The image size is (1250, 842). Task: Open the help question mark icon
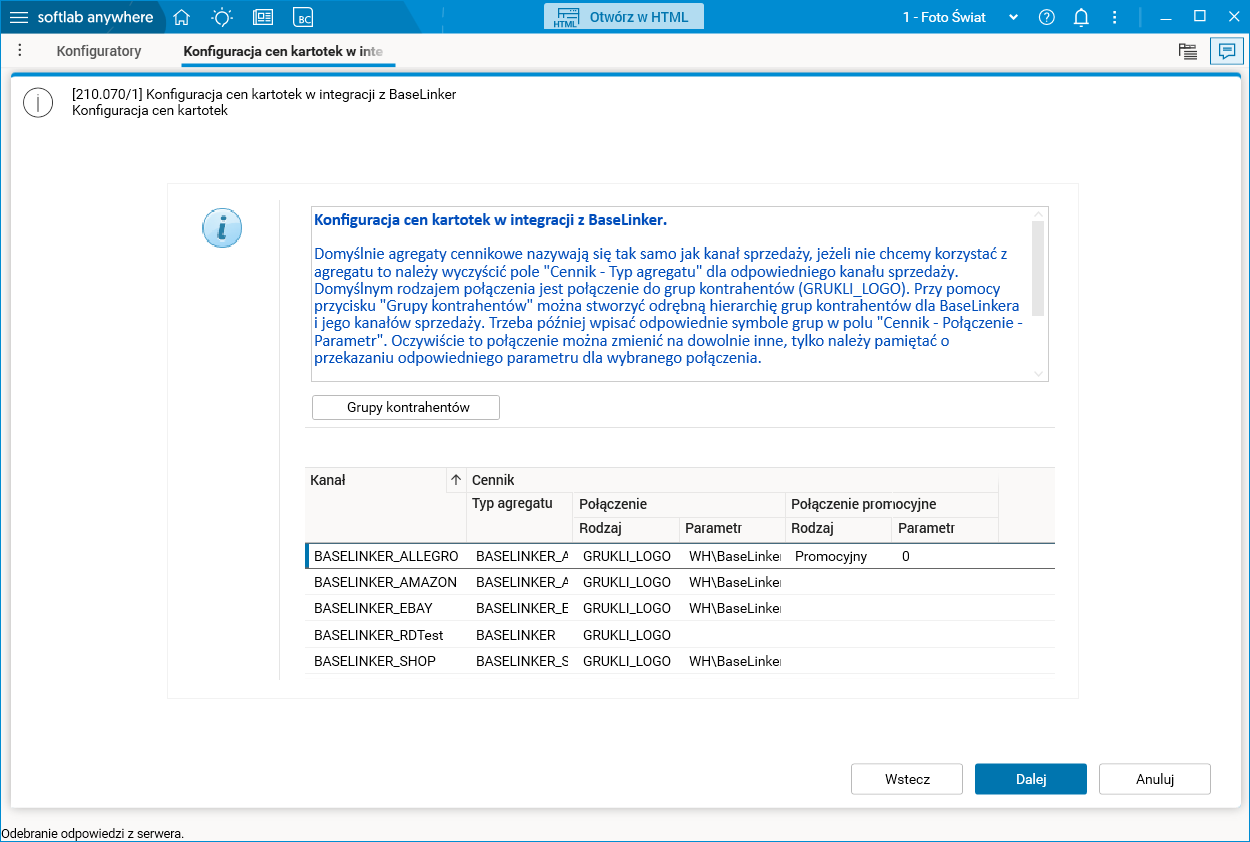click(x=1047, y=17)
